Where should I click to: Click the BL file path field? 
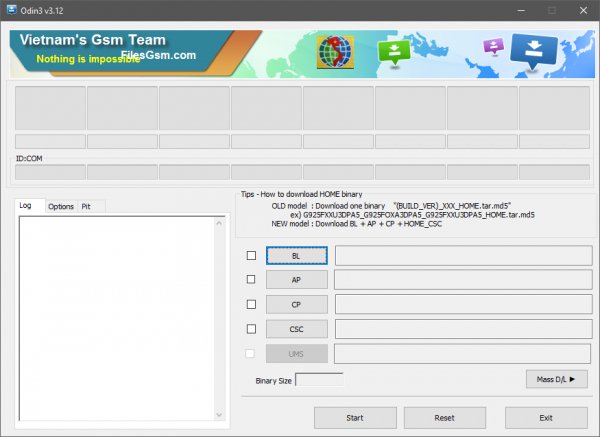464,256
